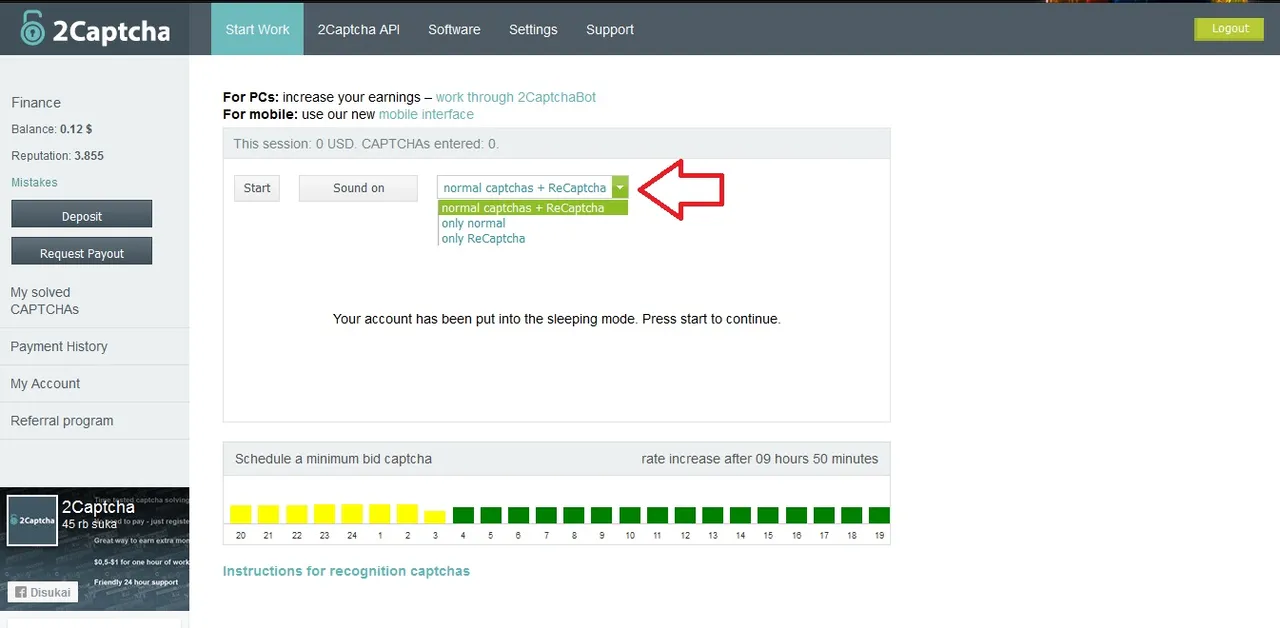
Task: Click the yellow bar for hour 22
Action: [296, 514]
